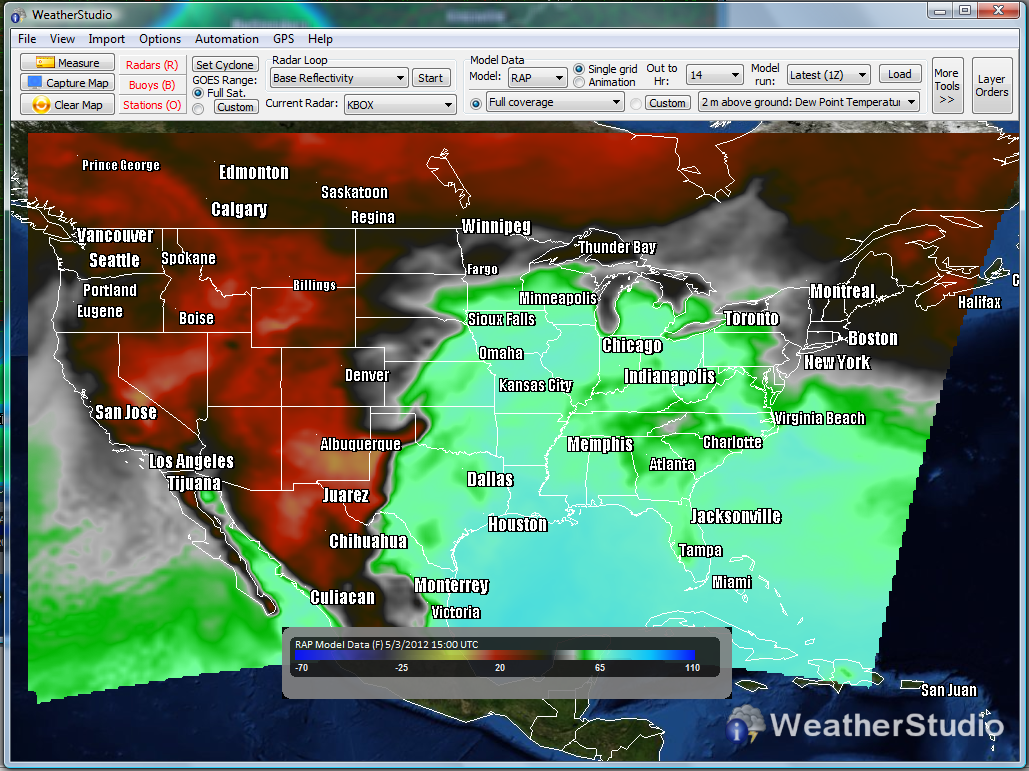Open the Options menu

(x=159, y=39)
